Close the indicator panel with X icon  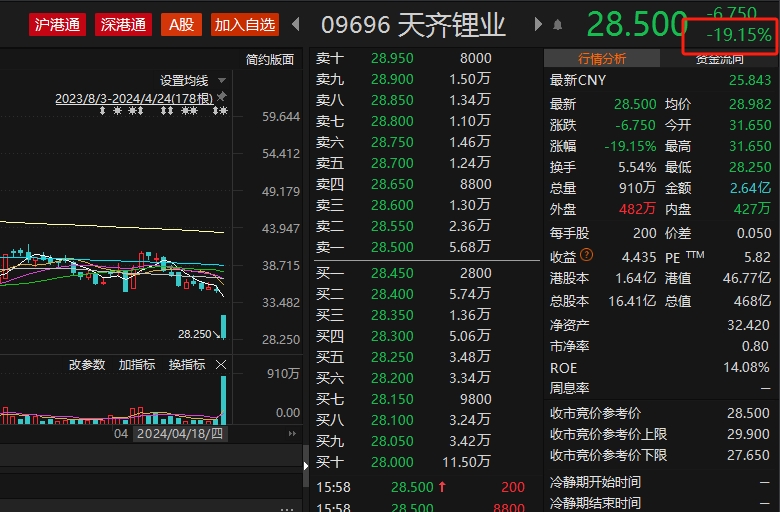coord(221,365)
